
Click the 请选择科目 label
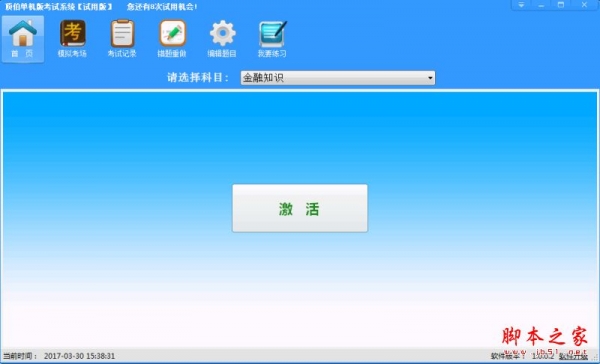(x=198, y=78)
